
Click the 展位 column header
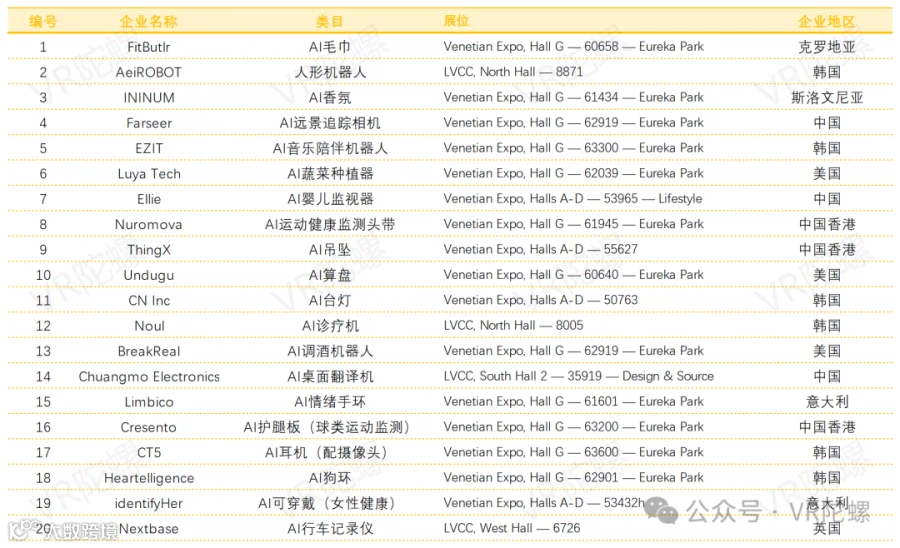click(457, 21)
